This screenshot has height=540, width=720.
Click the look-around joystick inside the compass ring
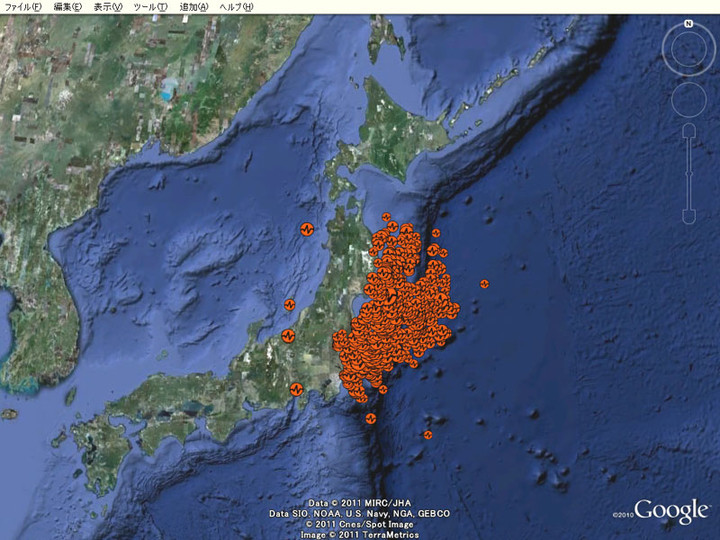click(x=688, y=50)
